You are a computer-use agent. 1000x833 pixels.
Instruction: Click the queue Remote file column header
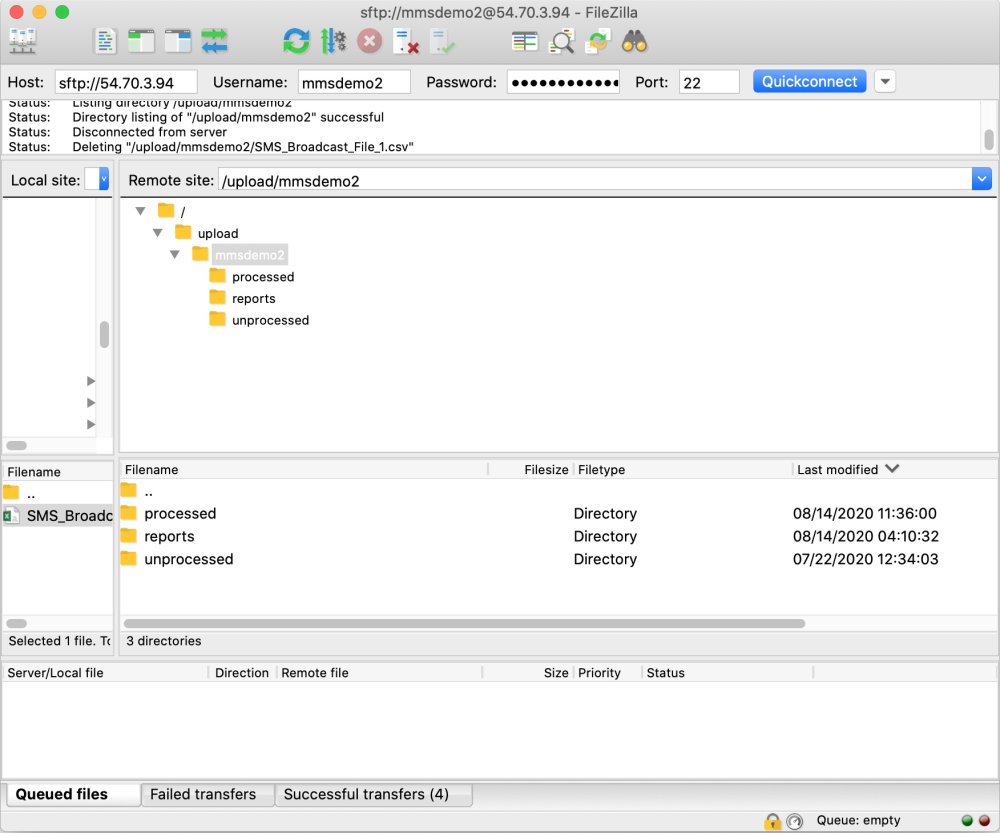pyautogui.click(x=379, y=672)
